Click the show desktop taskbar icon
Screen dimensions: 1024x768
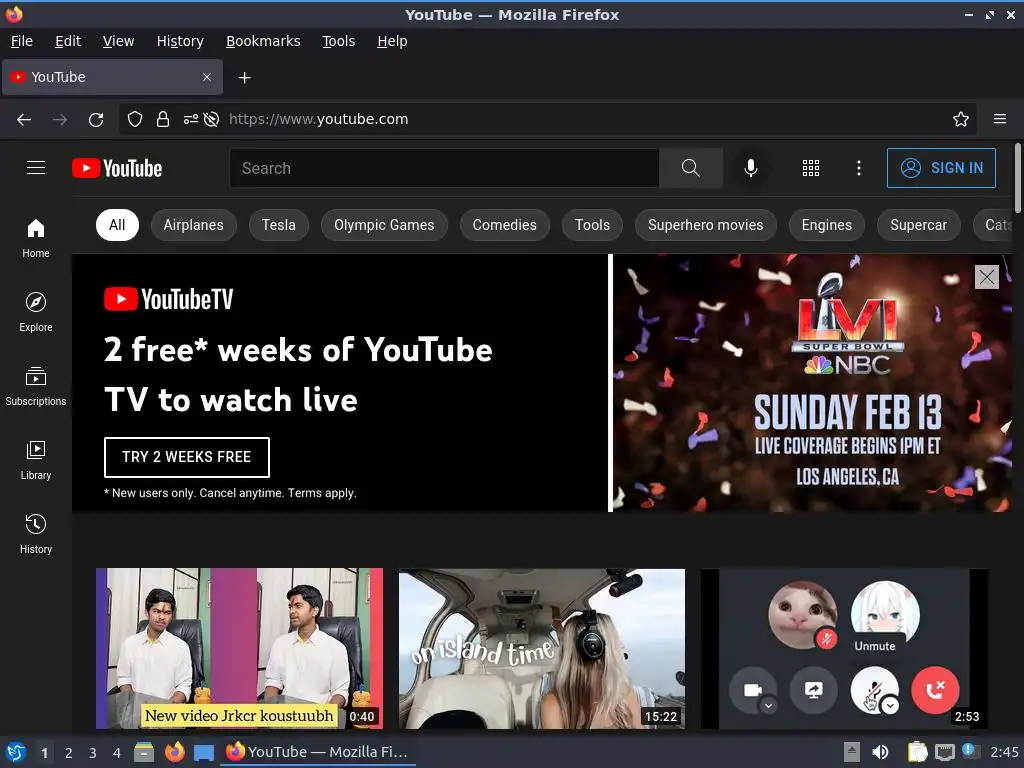(x=204, y=752)
